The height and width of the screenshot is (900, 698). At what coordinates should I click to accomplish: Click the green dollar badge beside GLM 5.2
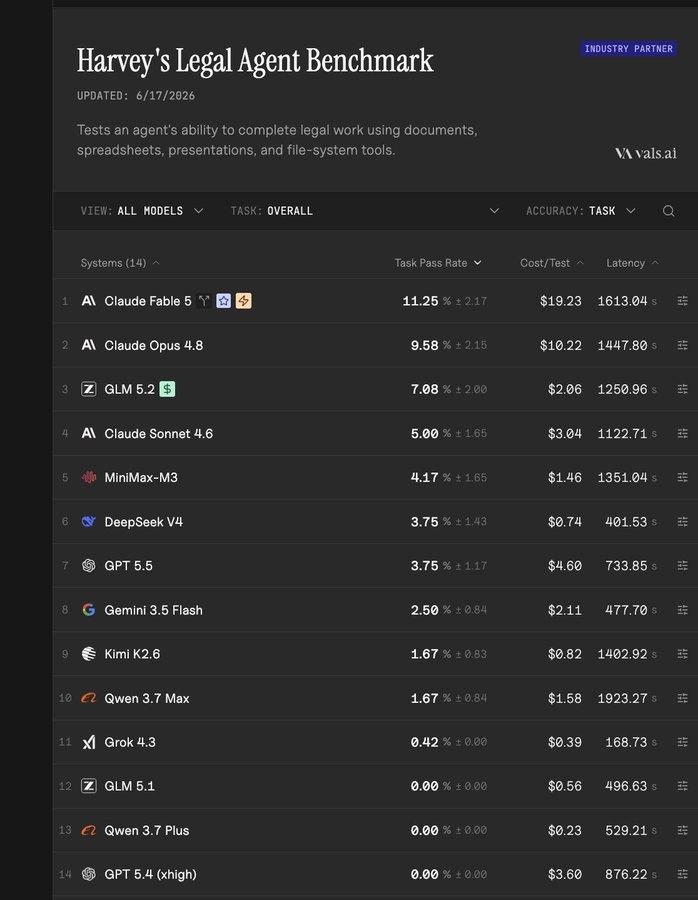pos(167,389)
